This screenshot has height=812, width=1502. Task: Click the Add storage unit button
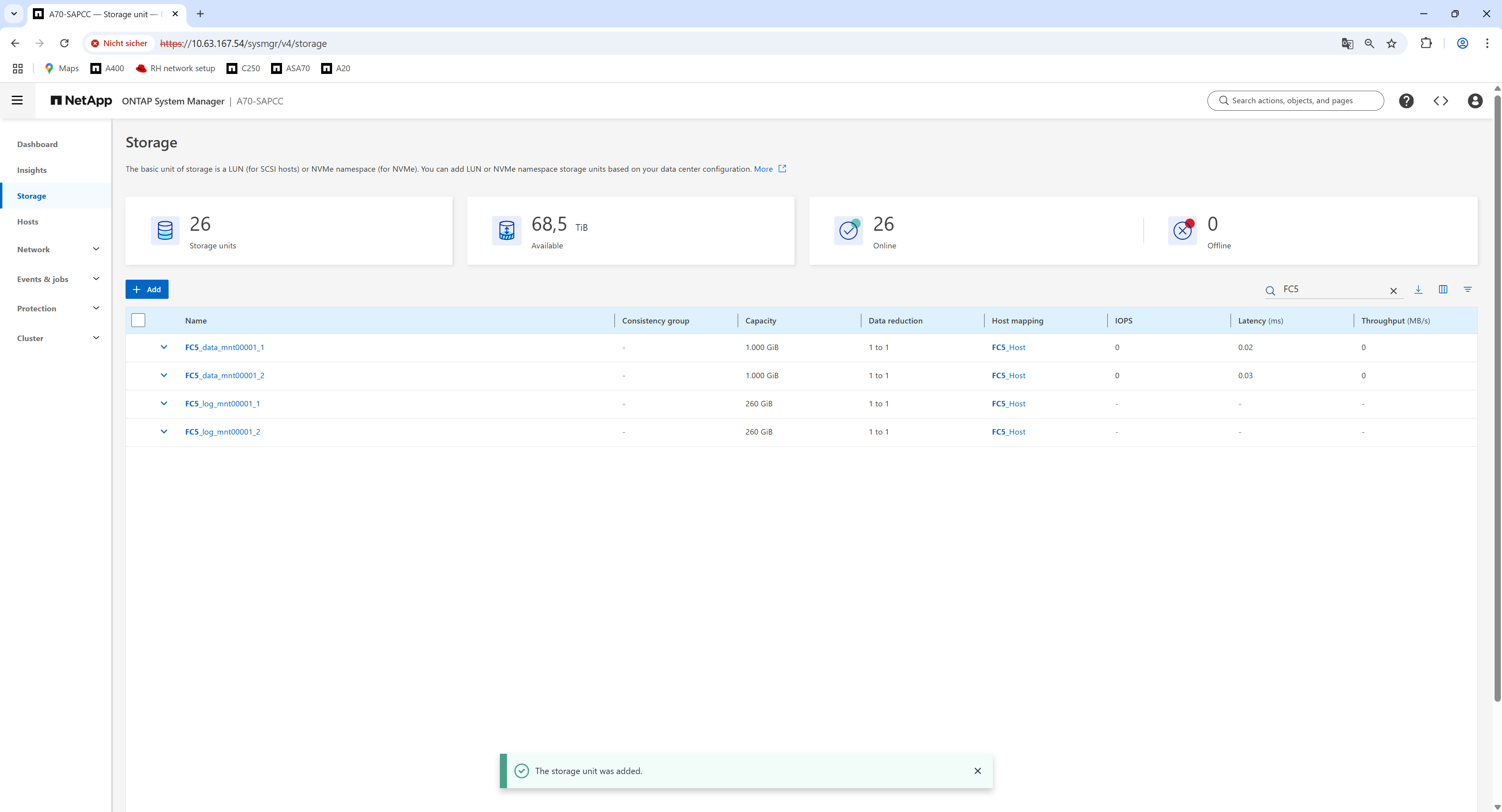pos(147,290)
